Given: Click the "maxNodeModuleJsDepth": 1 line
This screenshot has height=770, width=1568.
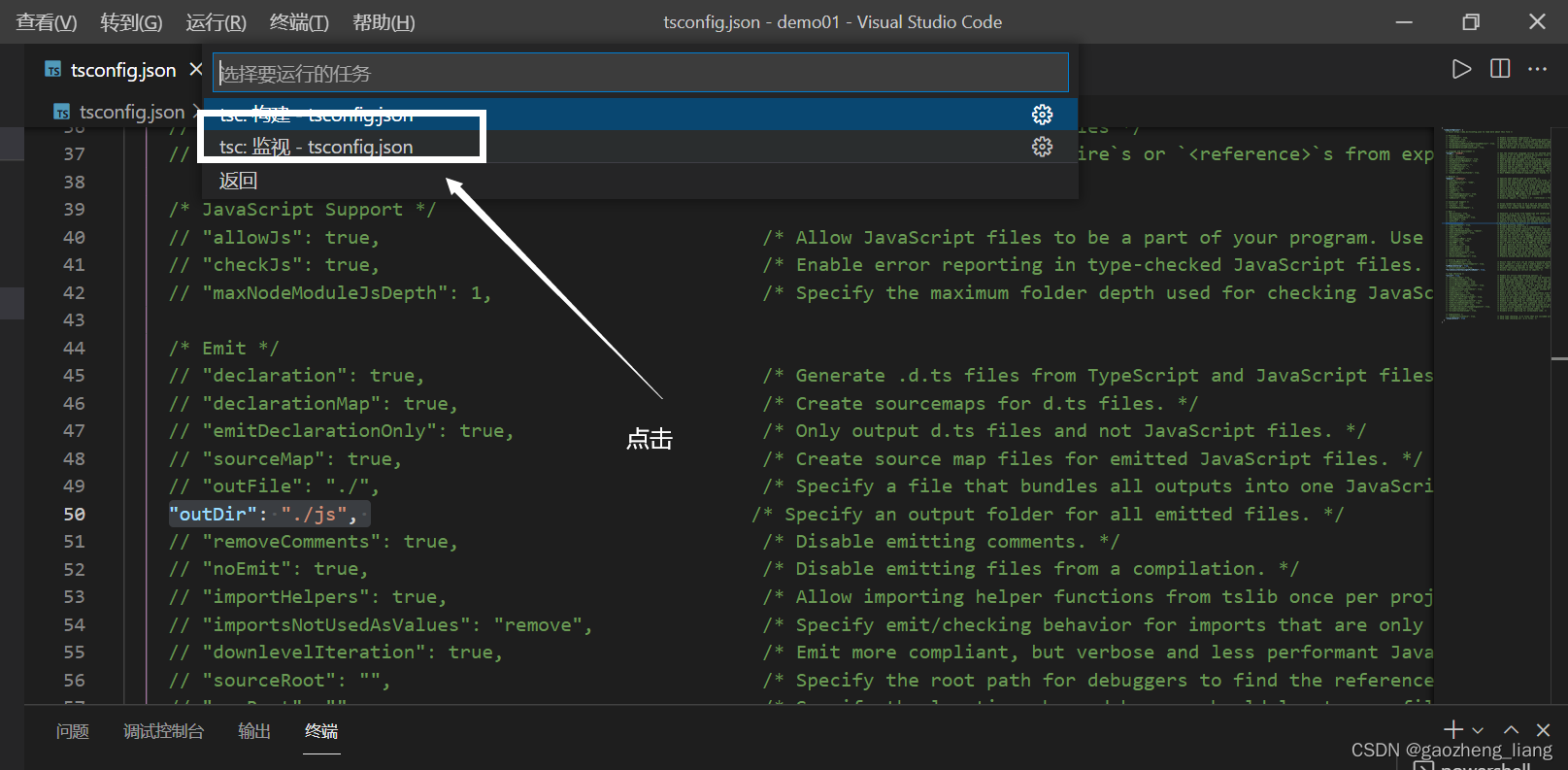Looking at the screenshot, I should point(330,292).
